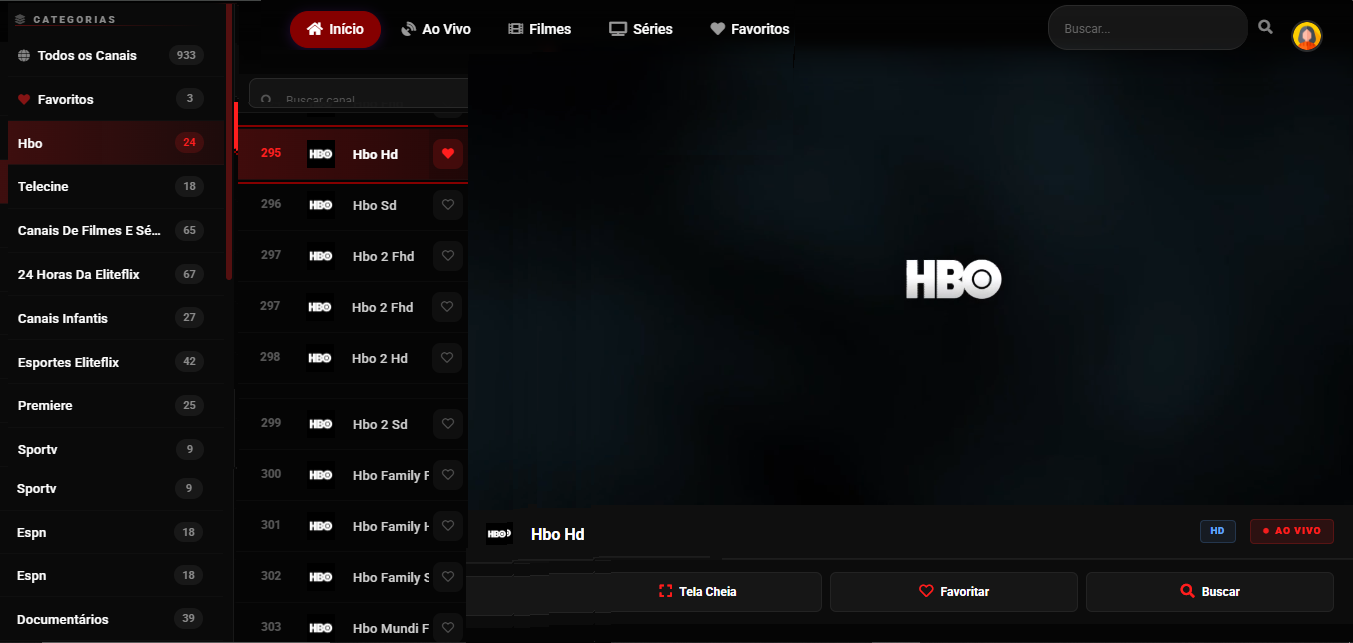Viewport: 1353px width, 643px height.
Task: Click HBO logo of Hbo 2 Sd row
Action: [321, 424]
